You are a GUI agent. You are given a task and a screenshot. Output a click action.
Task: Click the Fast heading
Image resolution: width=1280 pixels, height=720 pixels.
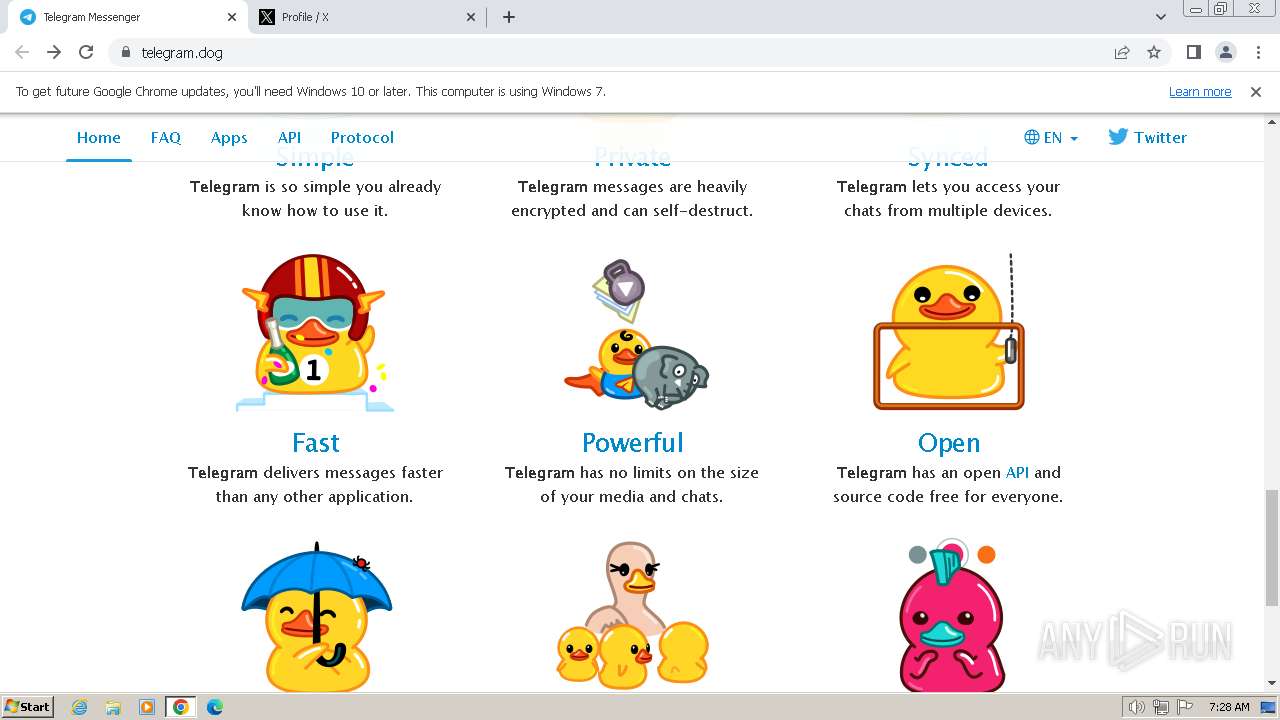tap(315, 442)
